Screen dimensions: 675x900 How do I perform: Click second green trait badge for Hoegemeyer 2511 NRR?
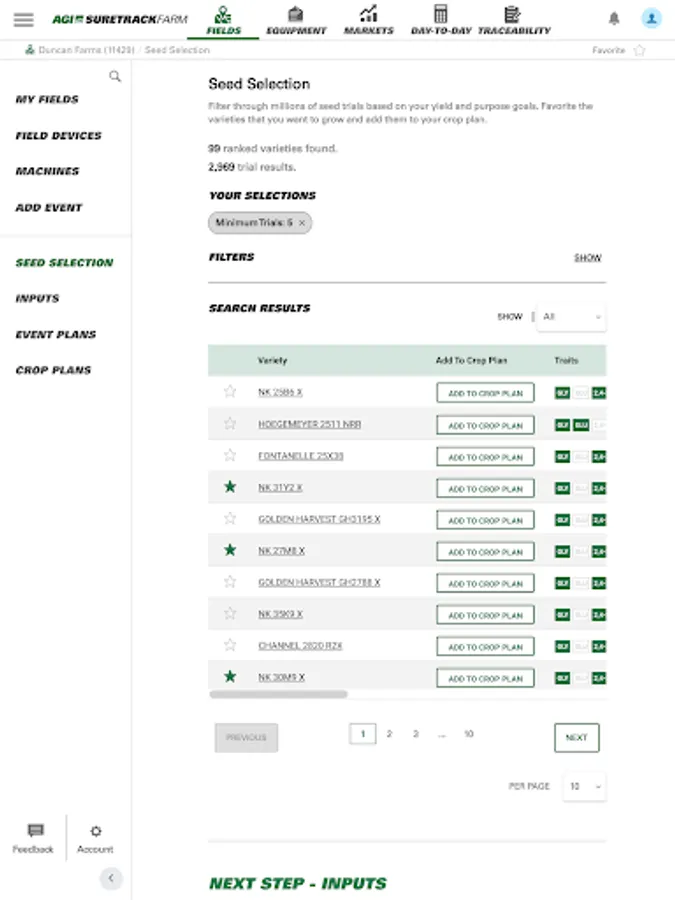pyautogui.click(x=581, y=425)
